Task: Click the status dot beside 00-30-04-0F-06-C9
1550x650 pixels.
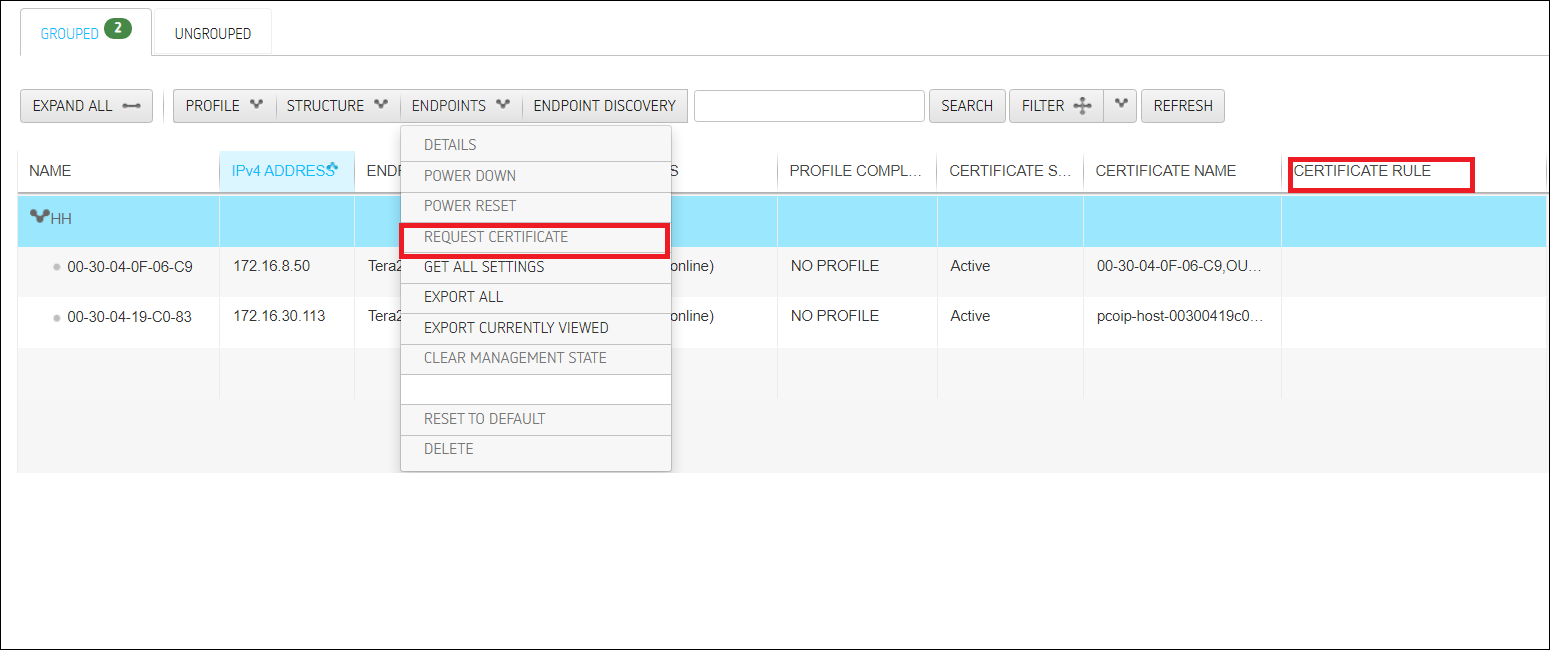Action: [x=57, y=268]
